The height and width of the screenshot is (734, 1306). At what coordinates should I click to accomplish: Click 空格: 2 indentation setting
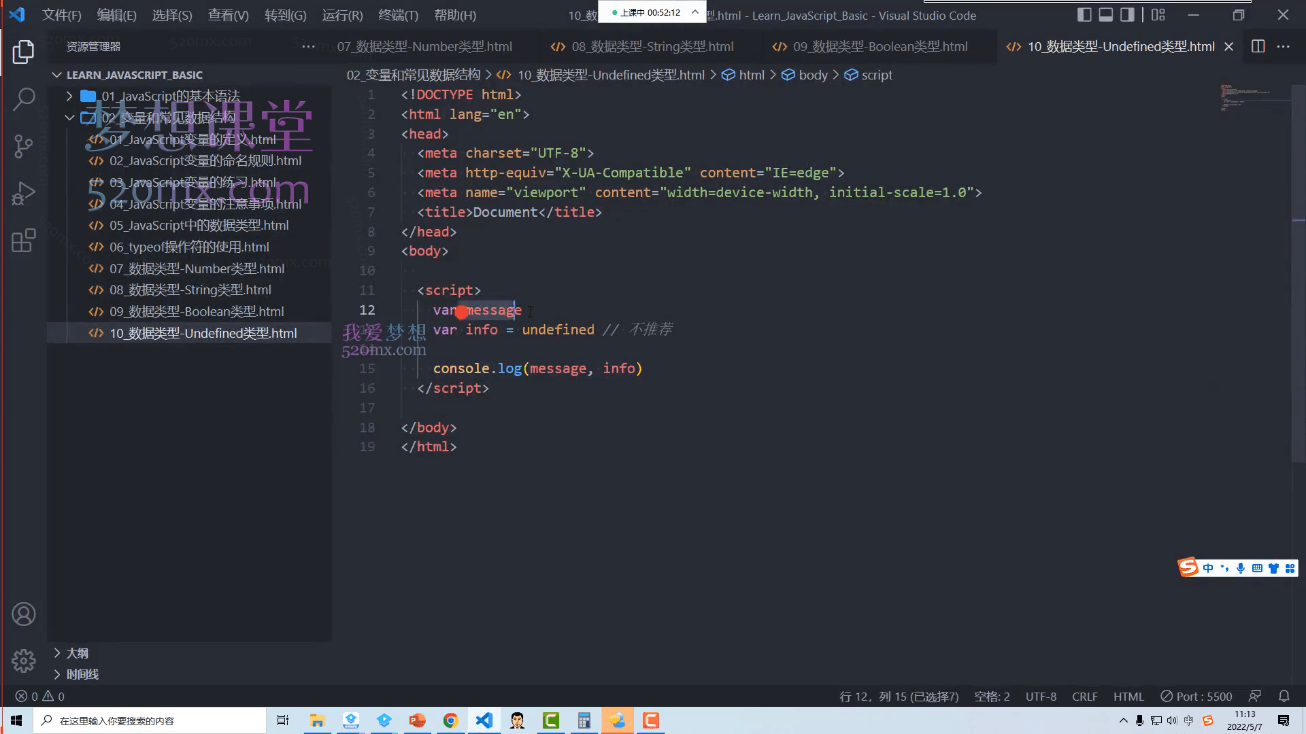992,696
